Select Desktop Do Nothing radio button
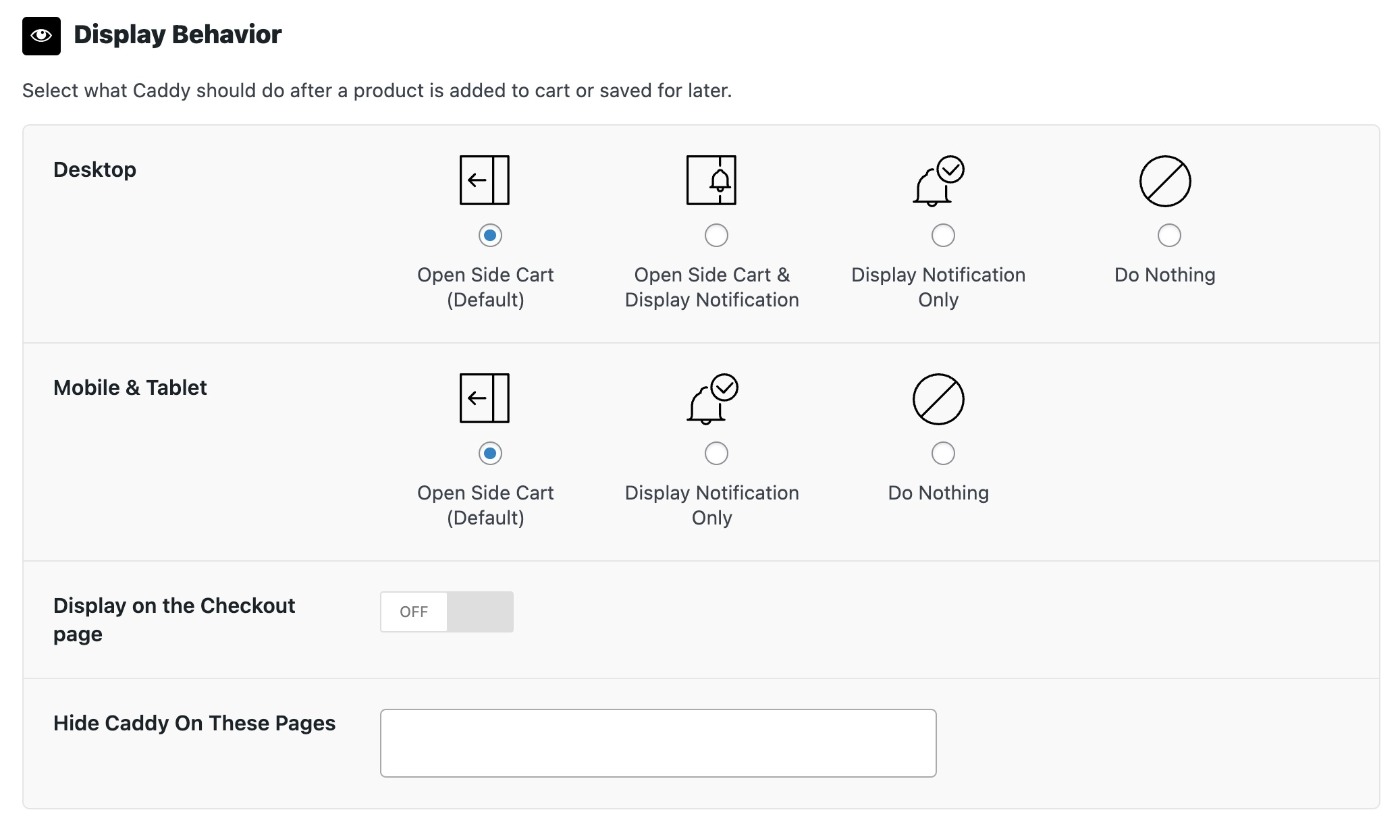Image resolution: width=1400 pixels, height=830 pixels. tap(1169, 235)
